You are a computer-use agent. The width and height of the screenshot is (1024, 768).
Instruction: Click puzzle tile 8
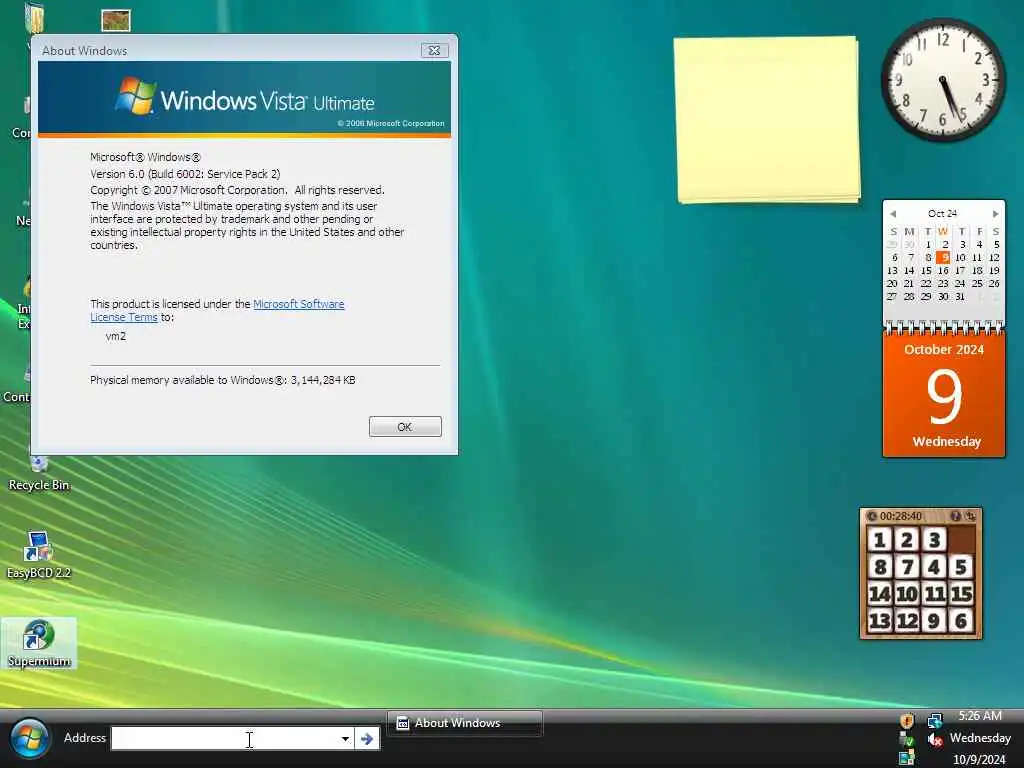[880, 567]
